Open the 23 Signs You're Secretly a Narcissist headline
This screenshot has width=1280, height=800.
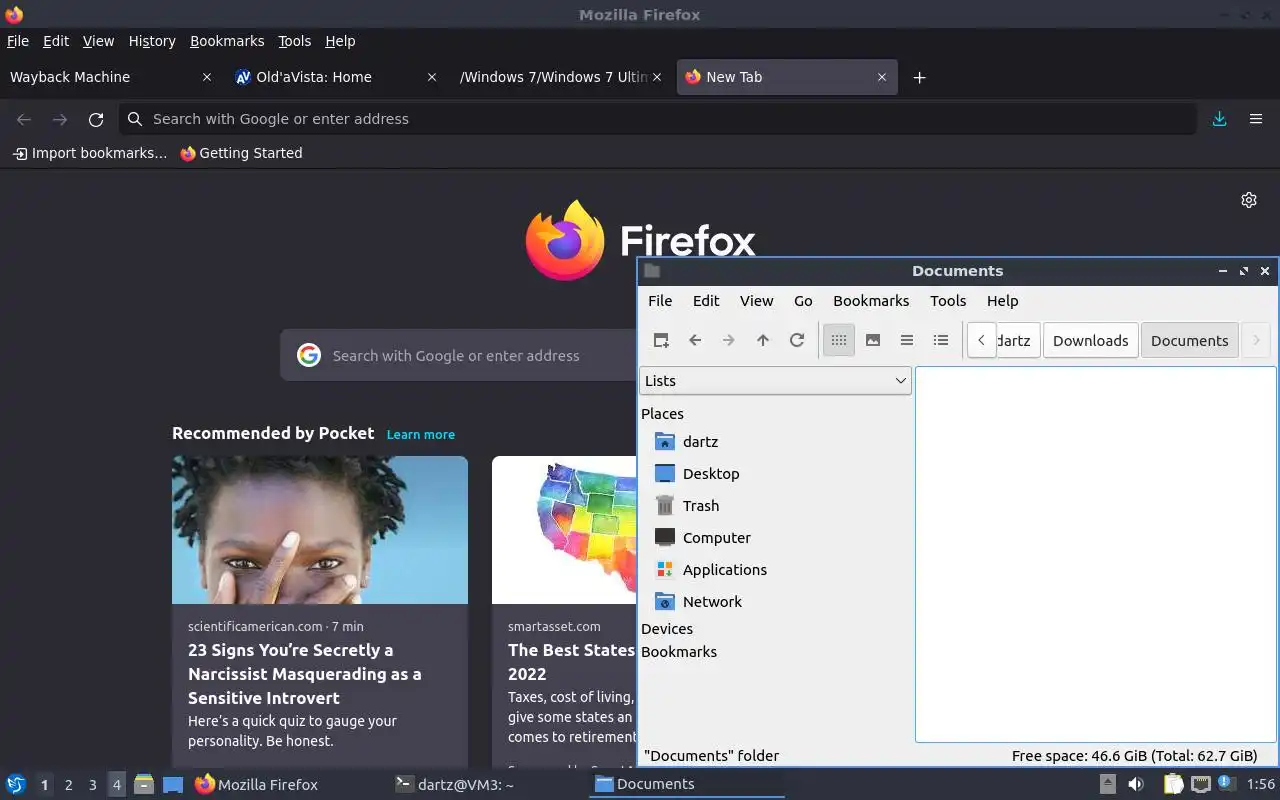(305, 674)
